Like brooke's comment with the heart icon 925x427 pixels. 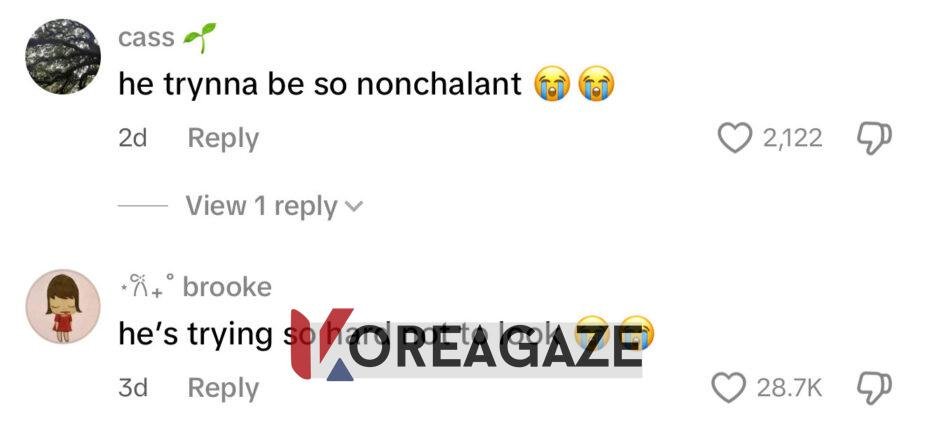click(729, 388)
